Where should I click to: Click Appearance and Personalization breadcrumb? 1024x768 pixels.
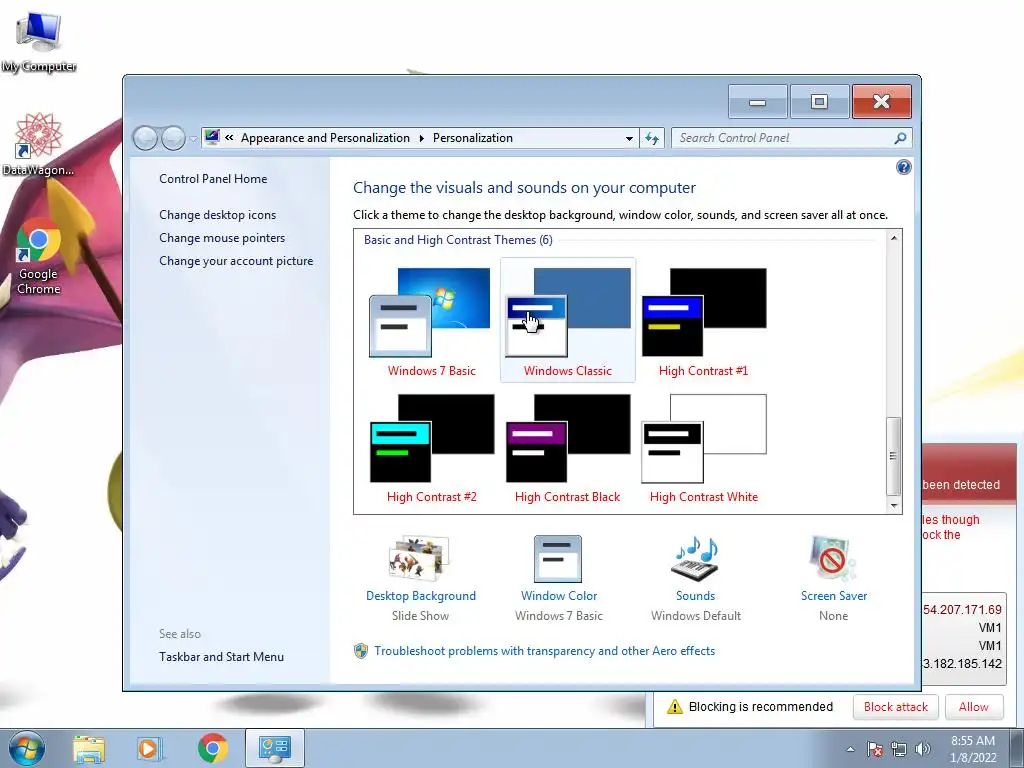point(325,138)
